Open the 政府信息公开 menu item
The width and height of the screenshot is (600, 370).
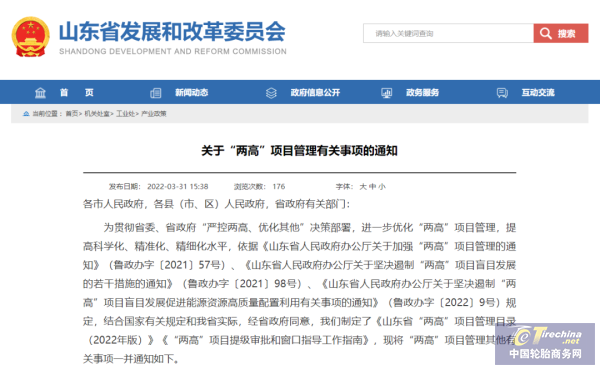coord(315,93)
